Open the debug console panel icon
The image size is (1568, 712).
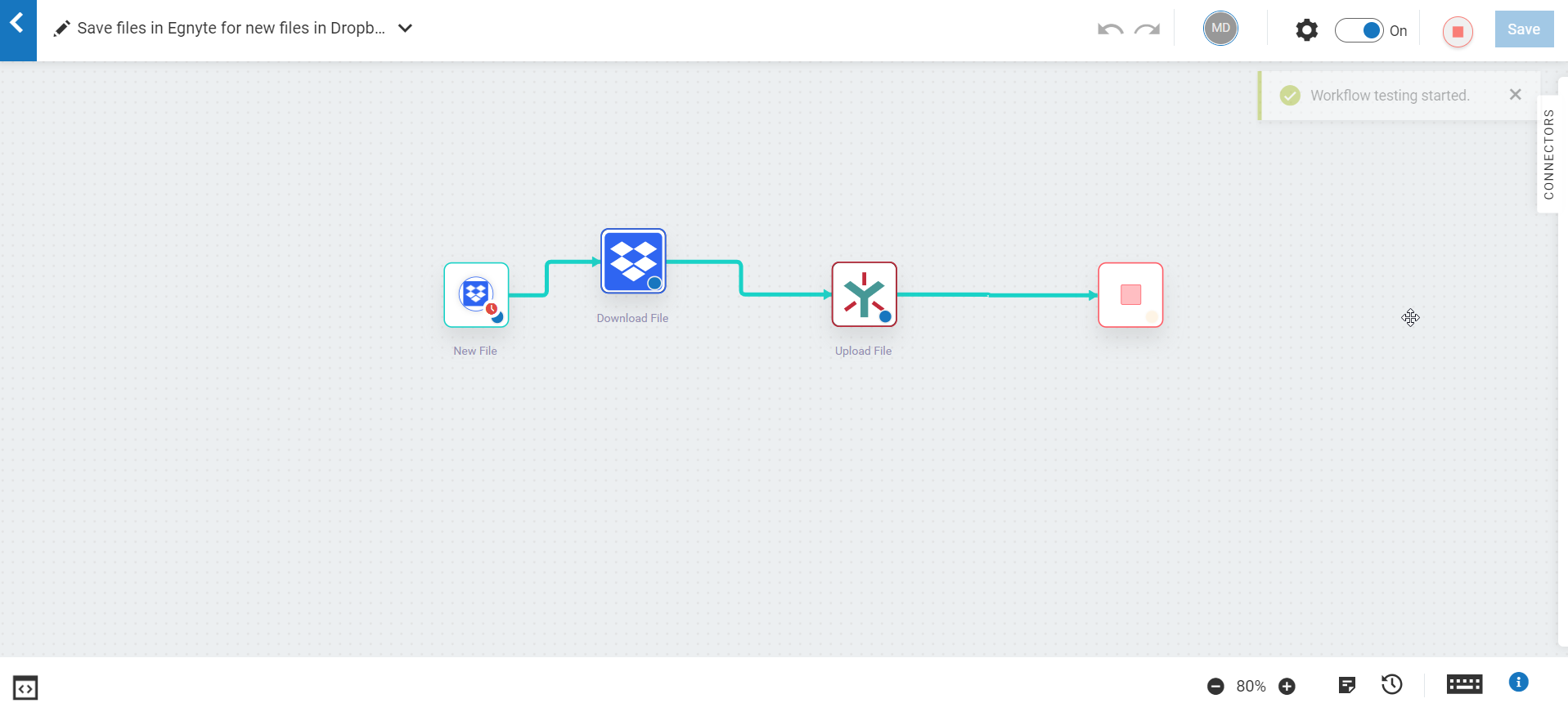coord(25,688)
